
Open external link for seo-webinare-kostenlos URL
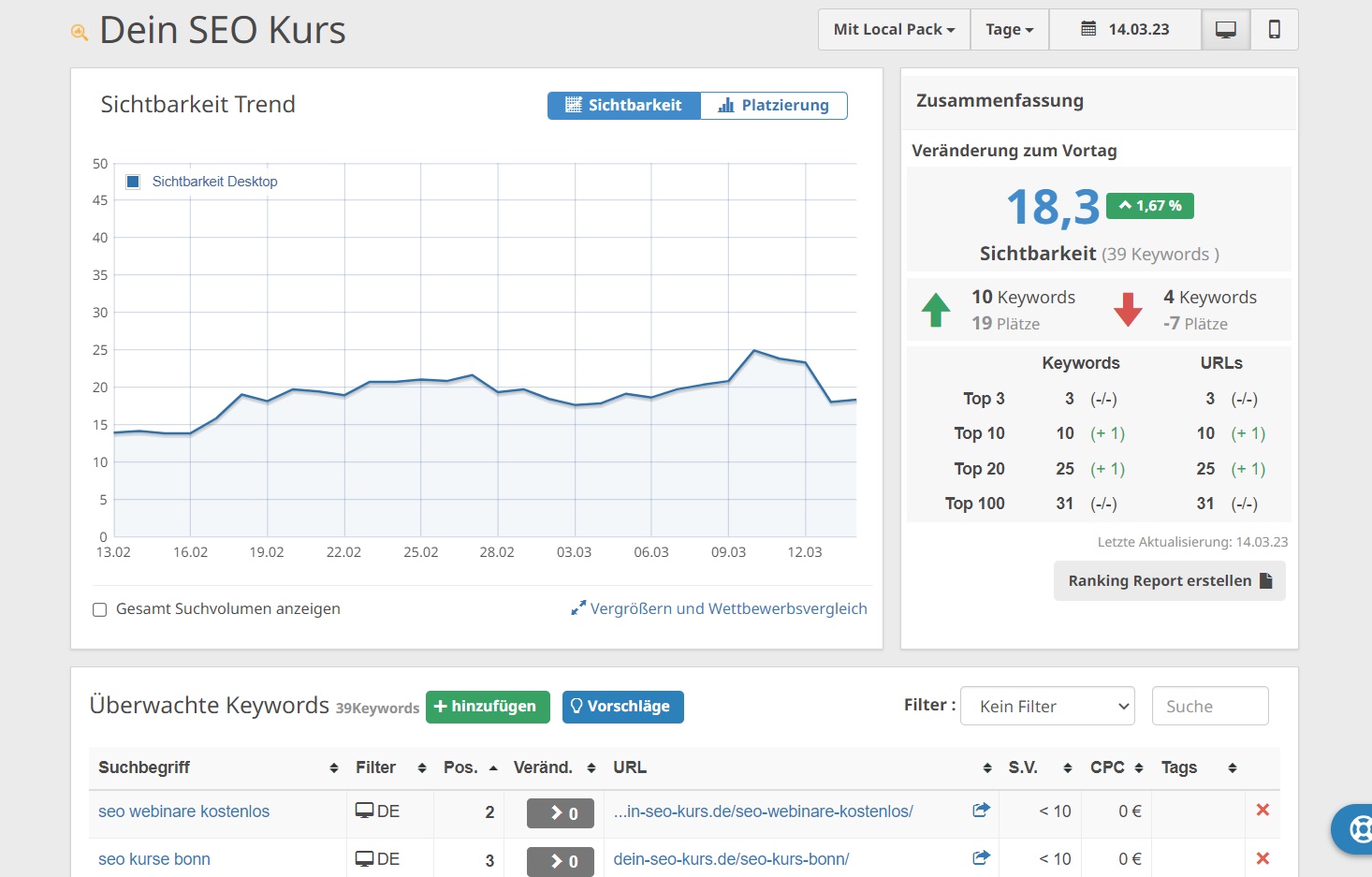coord(981,811)
